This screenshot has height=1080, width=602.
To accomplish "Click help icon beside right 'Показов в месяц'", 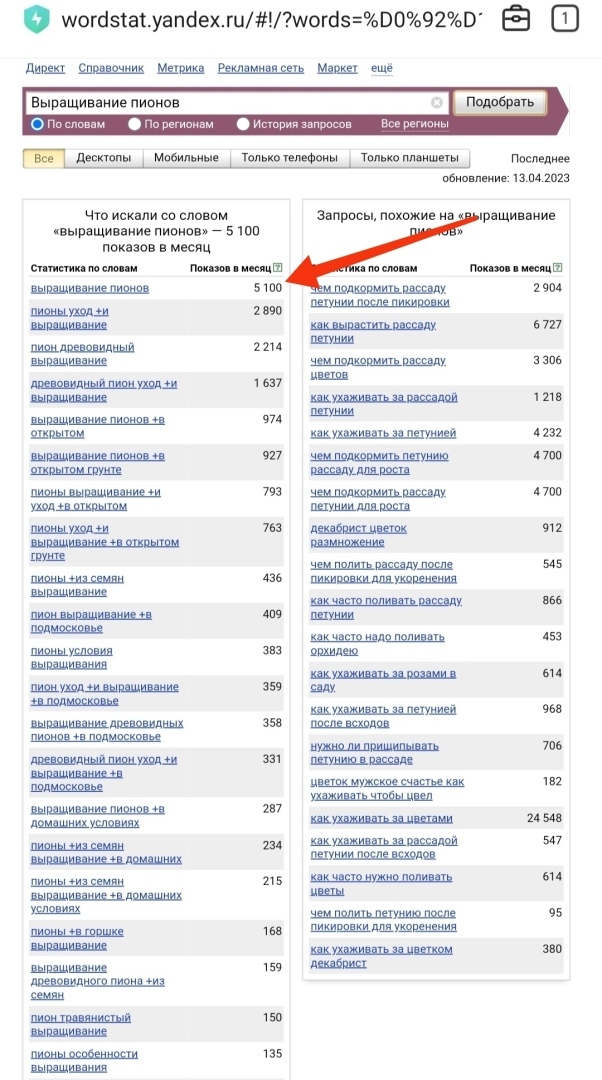I will point(558,268).
